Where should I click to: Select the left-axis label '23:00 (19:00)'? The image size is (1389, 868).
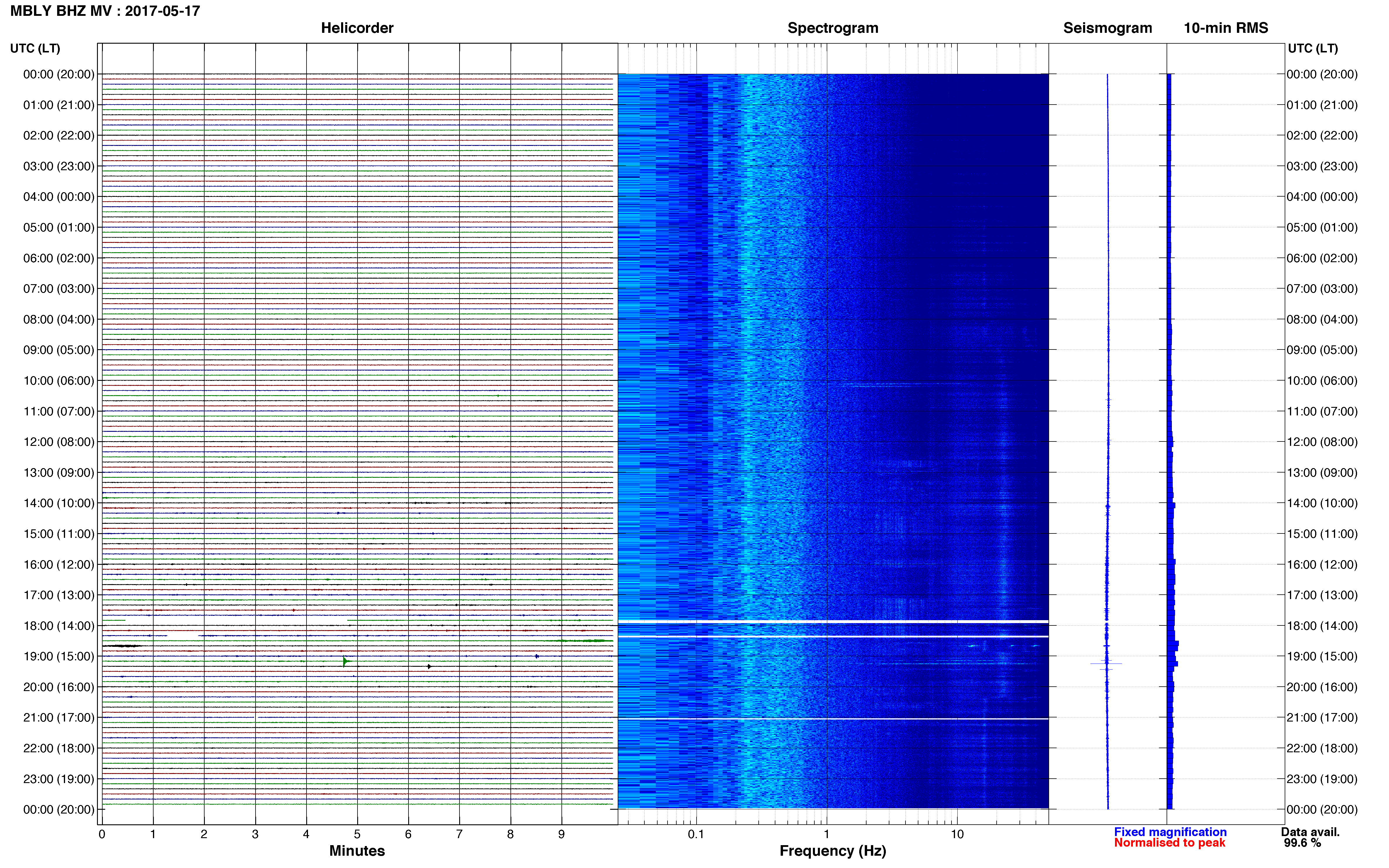coord(59,779)
